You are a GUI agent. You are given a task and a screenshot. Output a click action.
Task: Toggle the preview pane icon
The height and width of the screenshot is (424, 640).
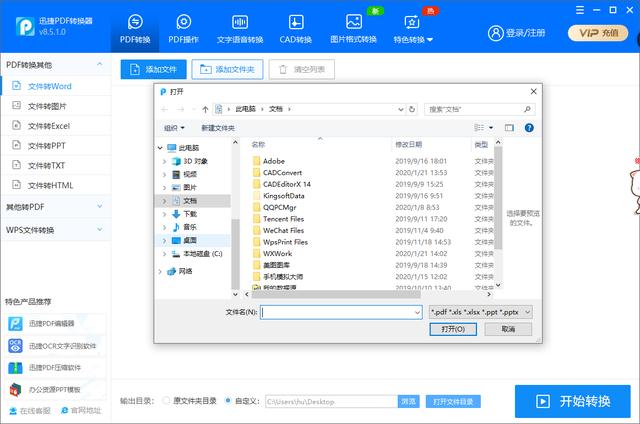(509, 128)
